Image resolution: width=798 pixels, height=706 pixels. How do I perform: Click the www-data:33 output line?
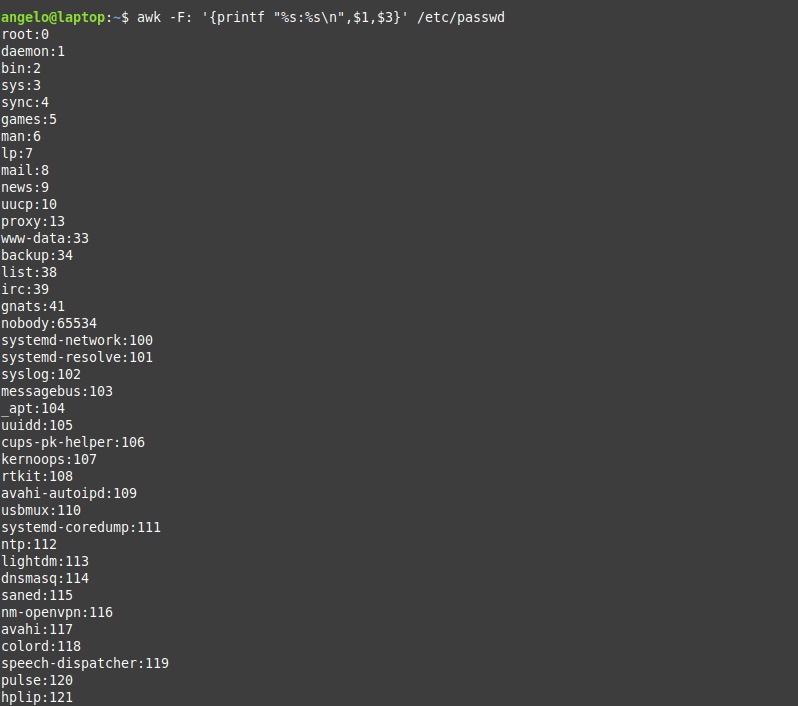point(45,238)
